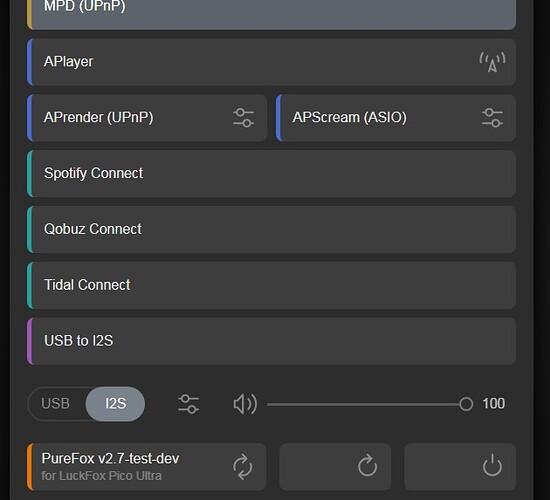Click the reboot circular arrow icon
Screen dimensions: 550x500
coord(367,466)
